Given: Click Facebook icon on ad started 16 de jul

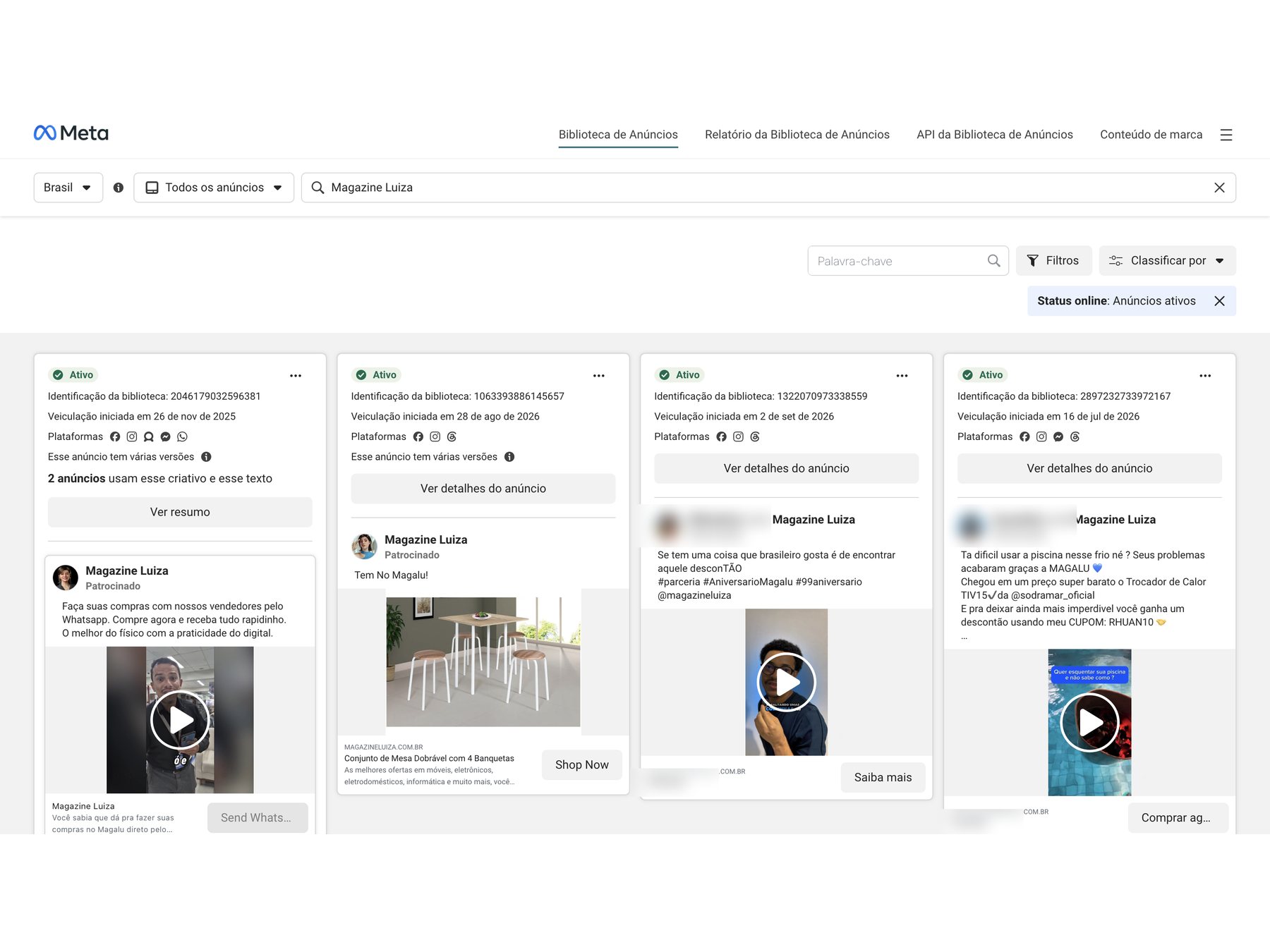Looking at the screenshot, I should pyautogui.click(x=1024, y=437).
